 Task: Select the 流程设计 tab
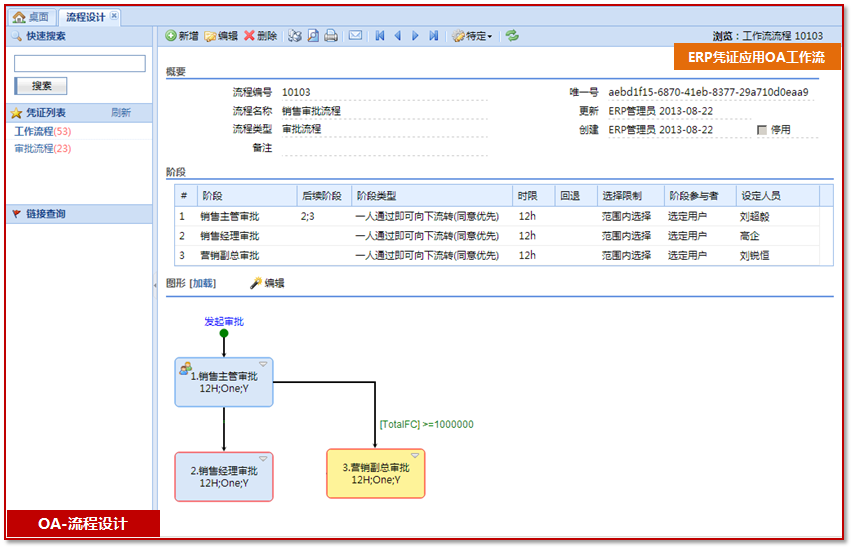(86, 17)
